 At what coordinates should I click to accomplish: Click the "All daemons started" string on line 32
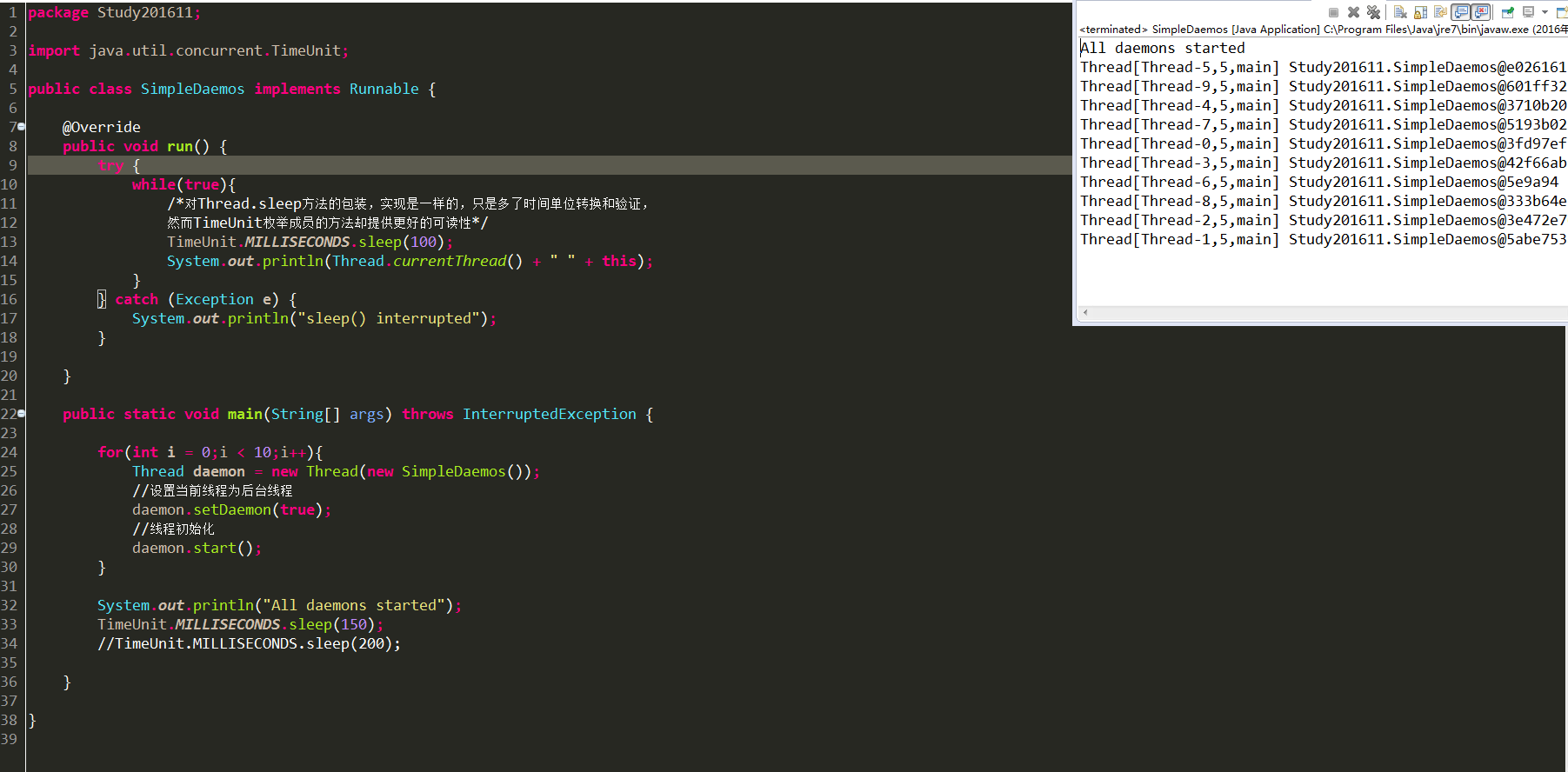[353, 605]
